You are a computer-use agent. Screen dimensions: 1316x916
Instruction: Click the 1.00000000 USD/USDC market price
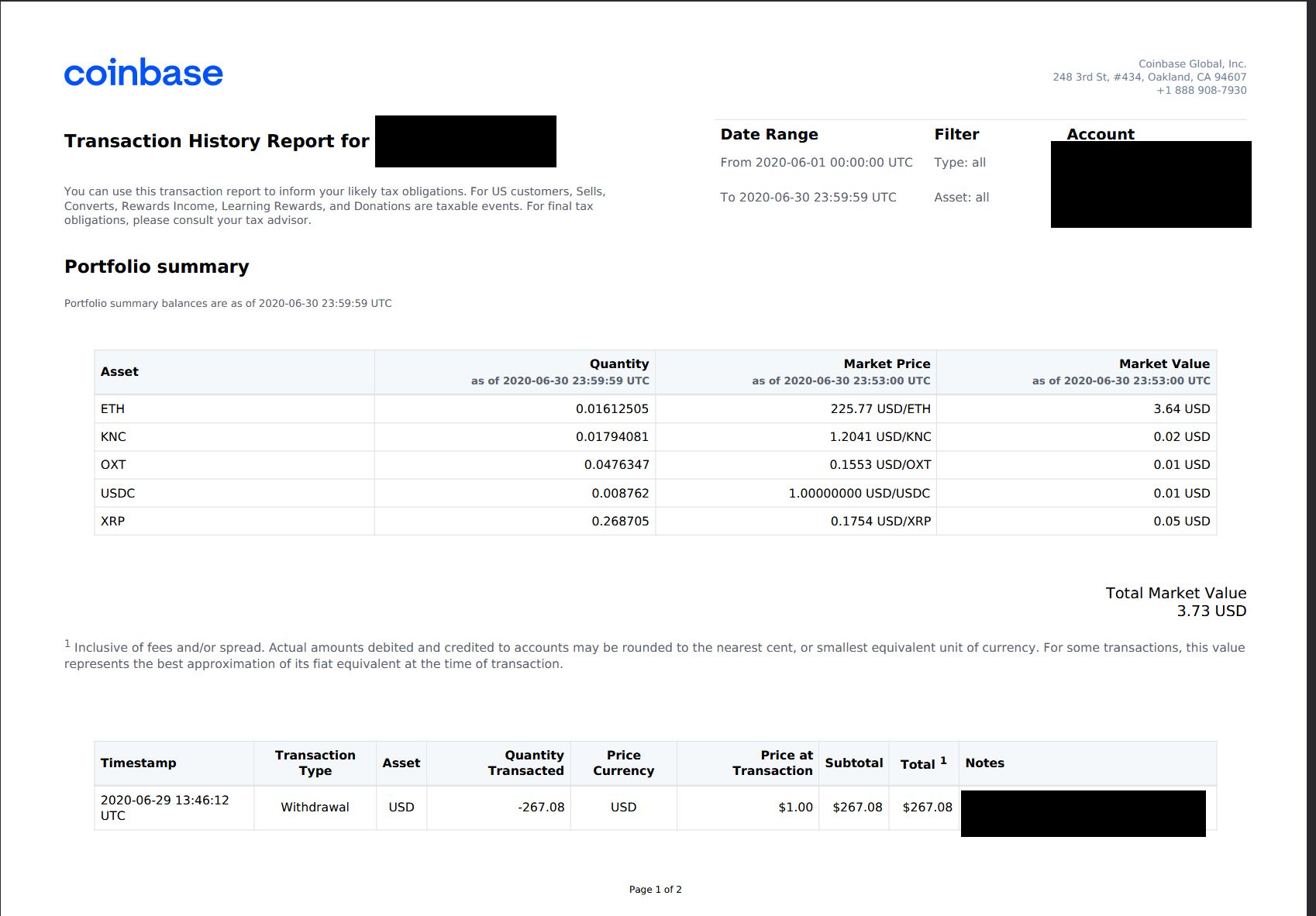pyautogui.click(x=860, y=494)
